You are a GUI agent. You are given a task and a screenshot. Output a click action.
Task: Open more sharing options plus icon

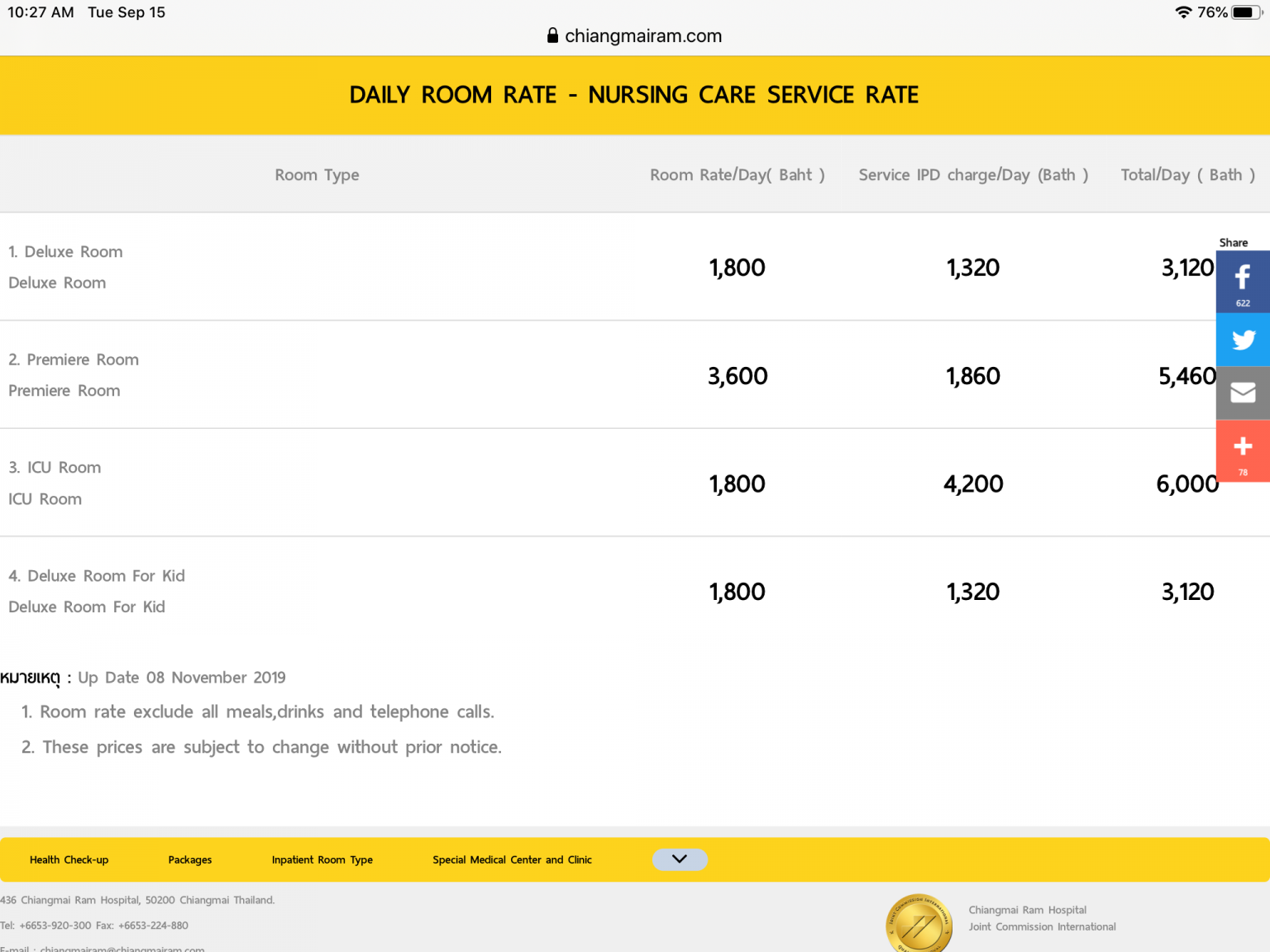tap(1242, 449)
